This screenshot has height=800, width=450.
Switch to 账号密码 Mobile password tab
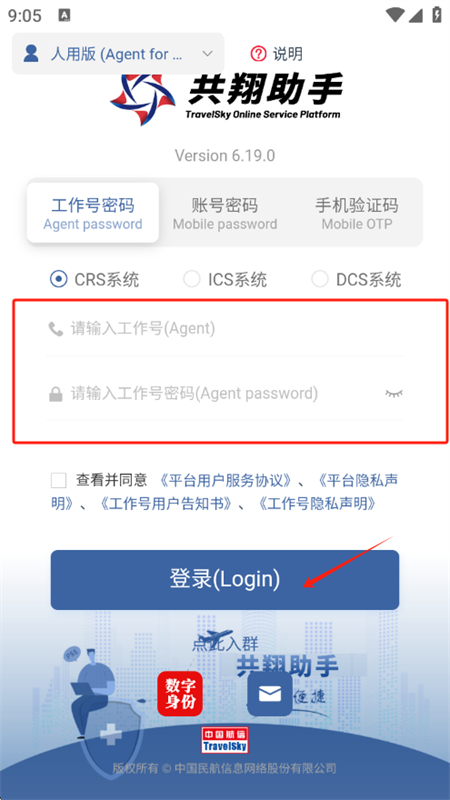[x=225, y=213]
